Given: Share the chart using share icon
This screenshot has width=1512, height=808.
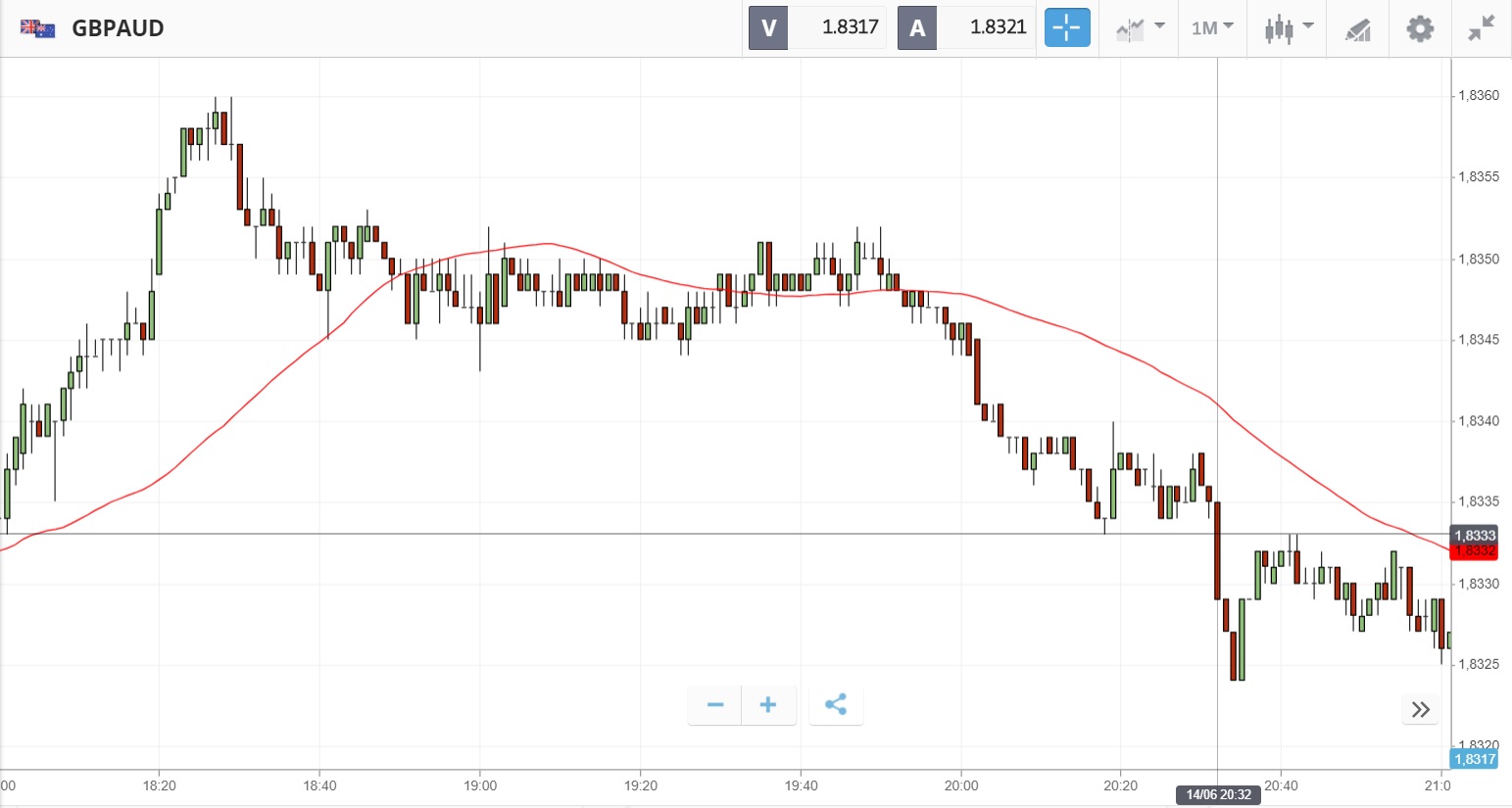Looking at the screenshot, I should pyautogui.click(x=836, y=705).
